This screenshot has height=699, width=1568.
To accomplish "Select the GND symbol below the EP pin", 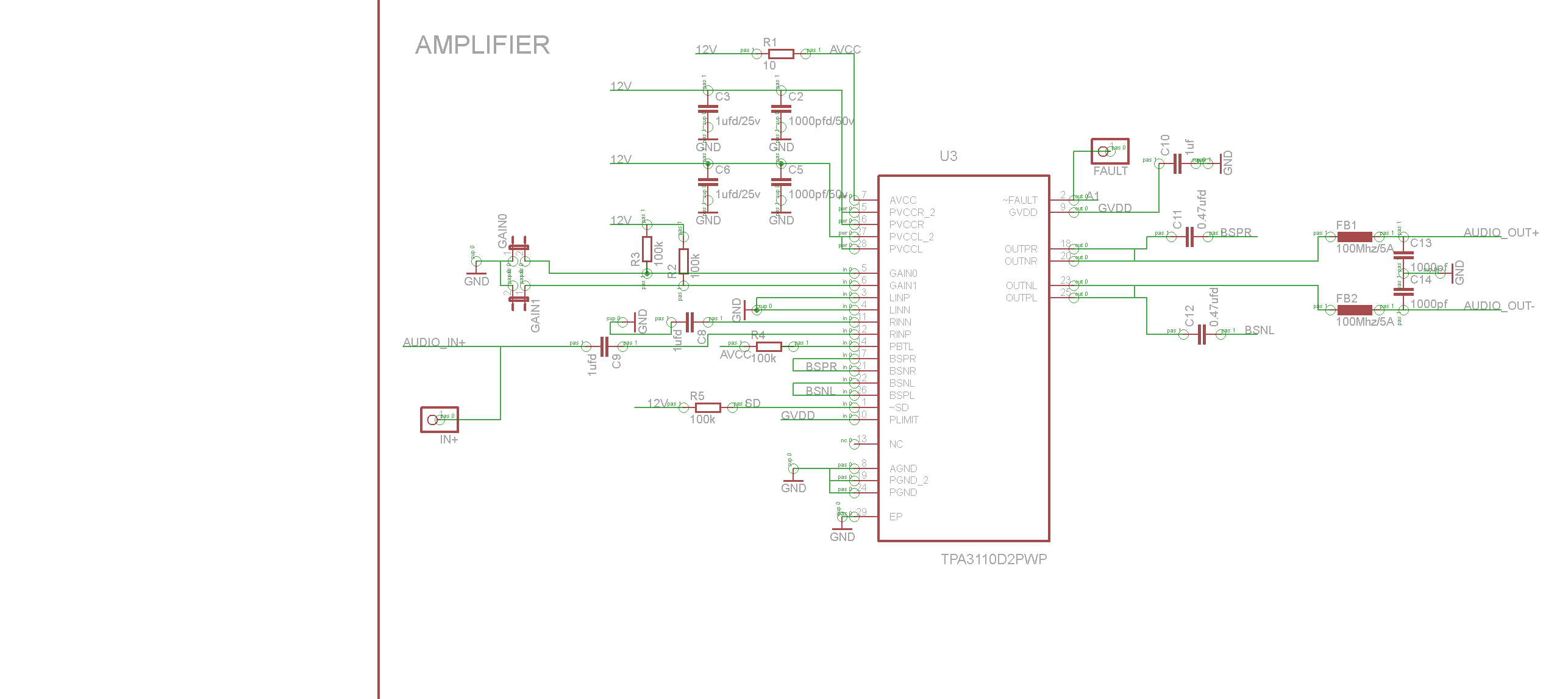I will [x=842, y=529].
